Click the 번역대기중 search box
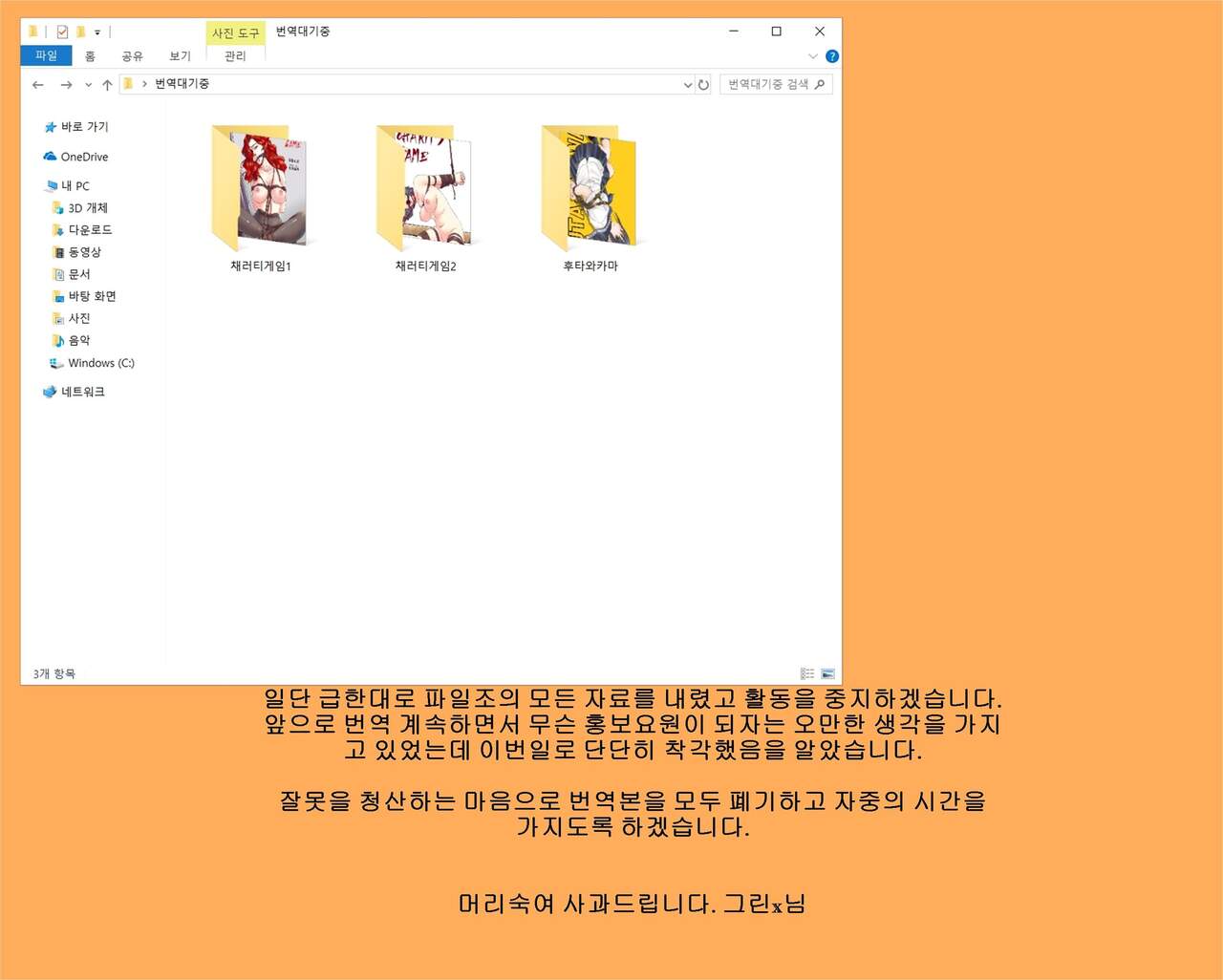This screenshot has height=980, width=1223. click(x=776, y=84)
